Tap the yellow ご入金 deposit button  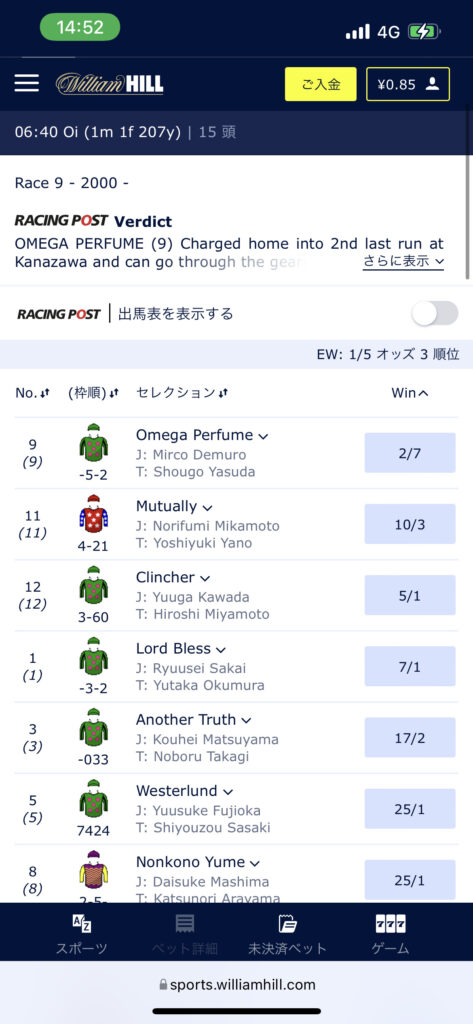(x=321, y=84)
